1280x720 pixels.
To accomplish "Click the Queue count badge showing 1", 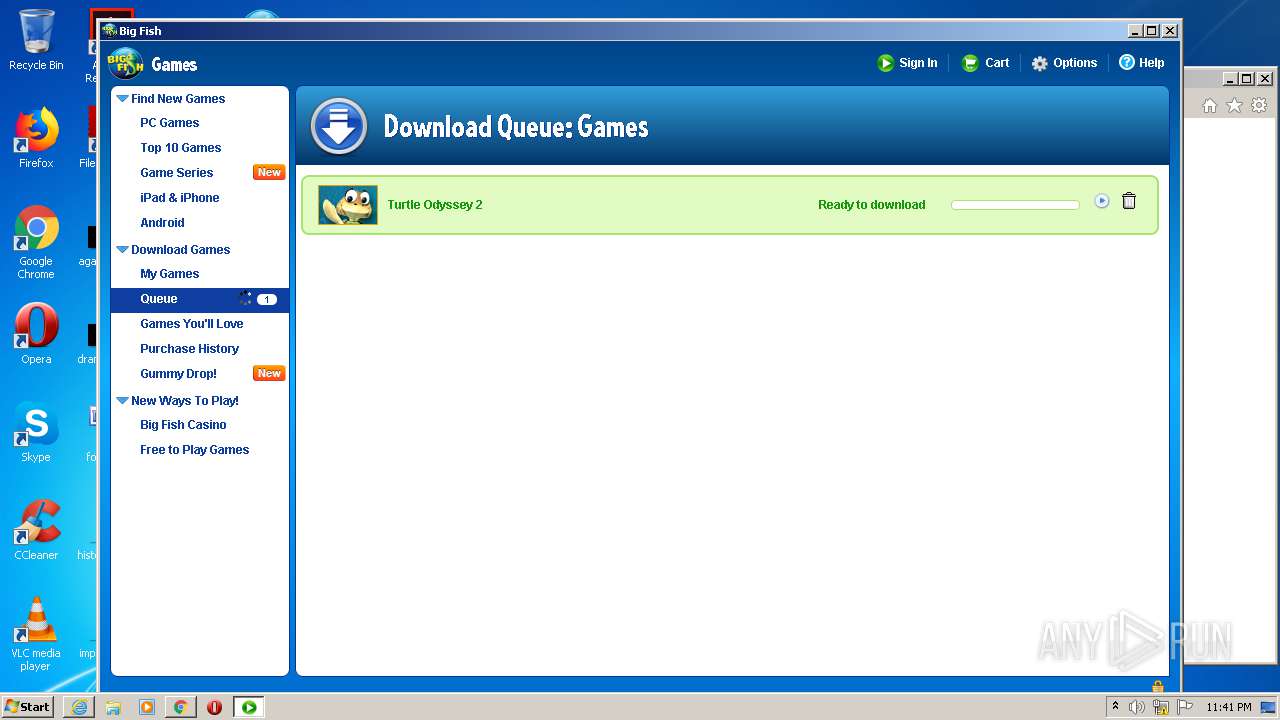I will click(267, 299).
